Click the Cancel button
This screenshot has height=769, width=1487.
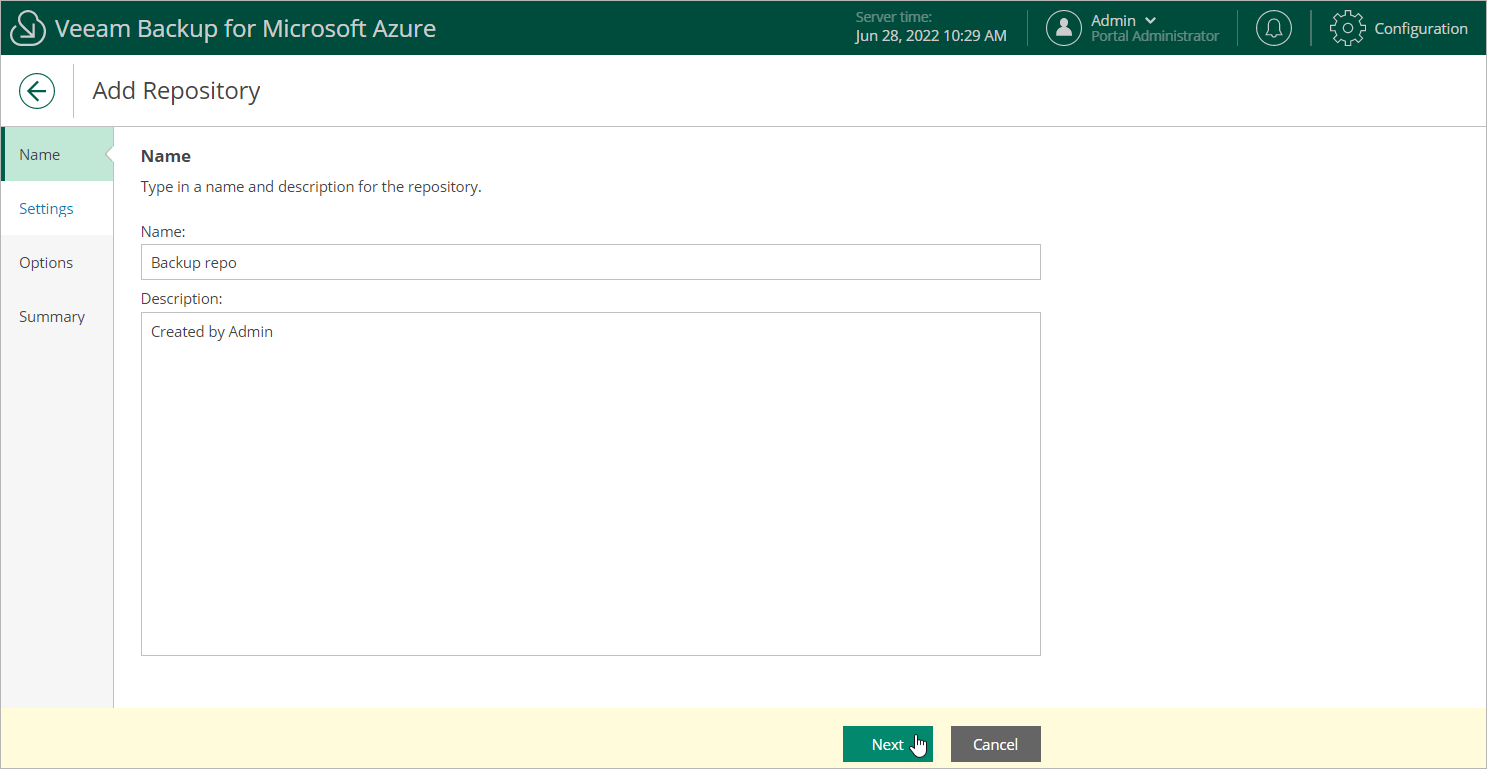(996, 744)
